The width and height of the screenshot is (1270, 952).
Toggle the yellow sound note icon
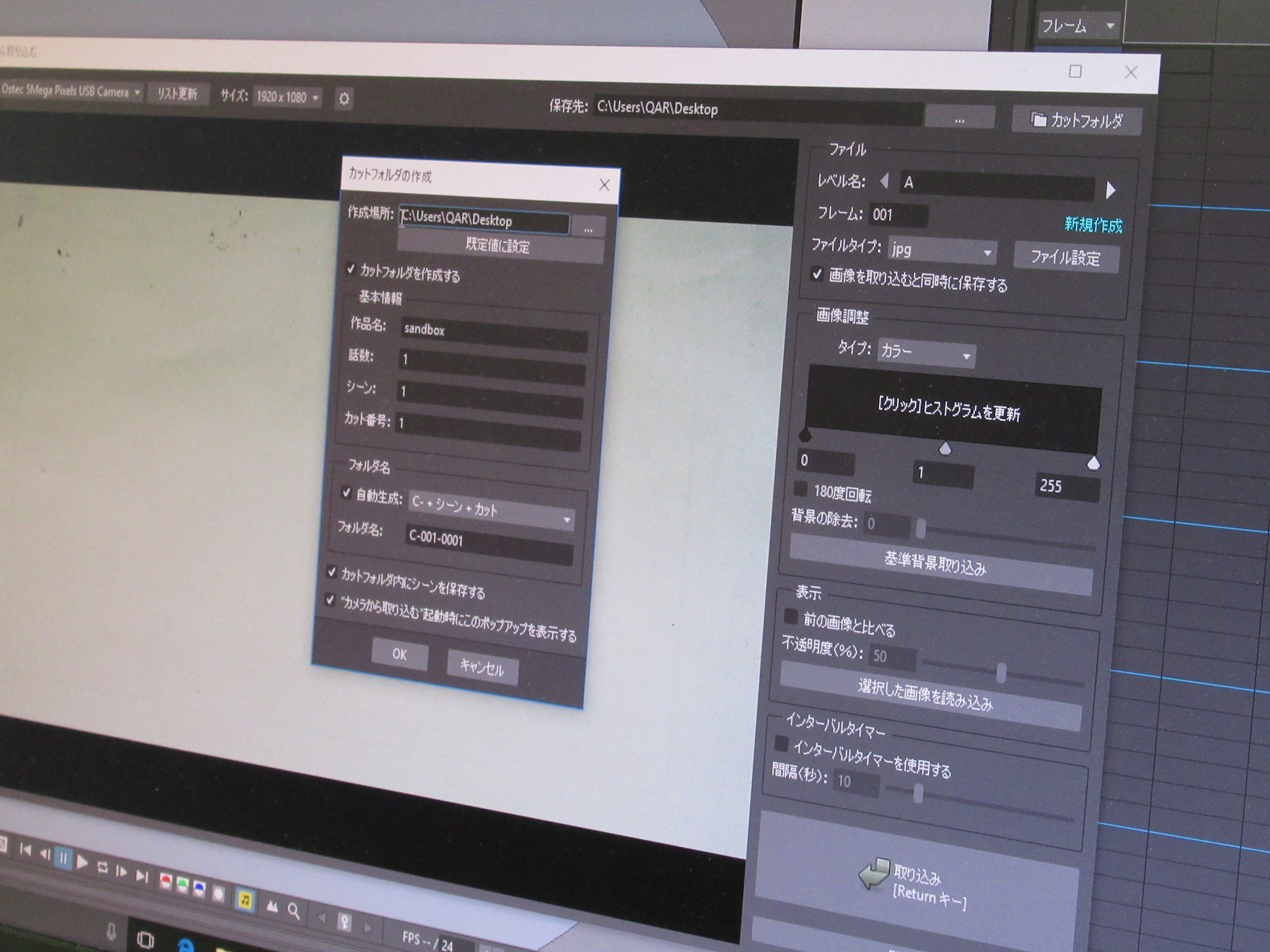(245, 900)
